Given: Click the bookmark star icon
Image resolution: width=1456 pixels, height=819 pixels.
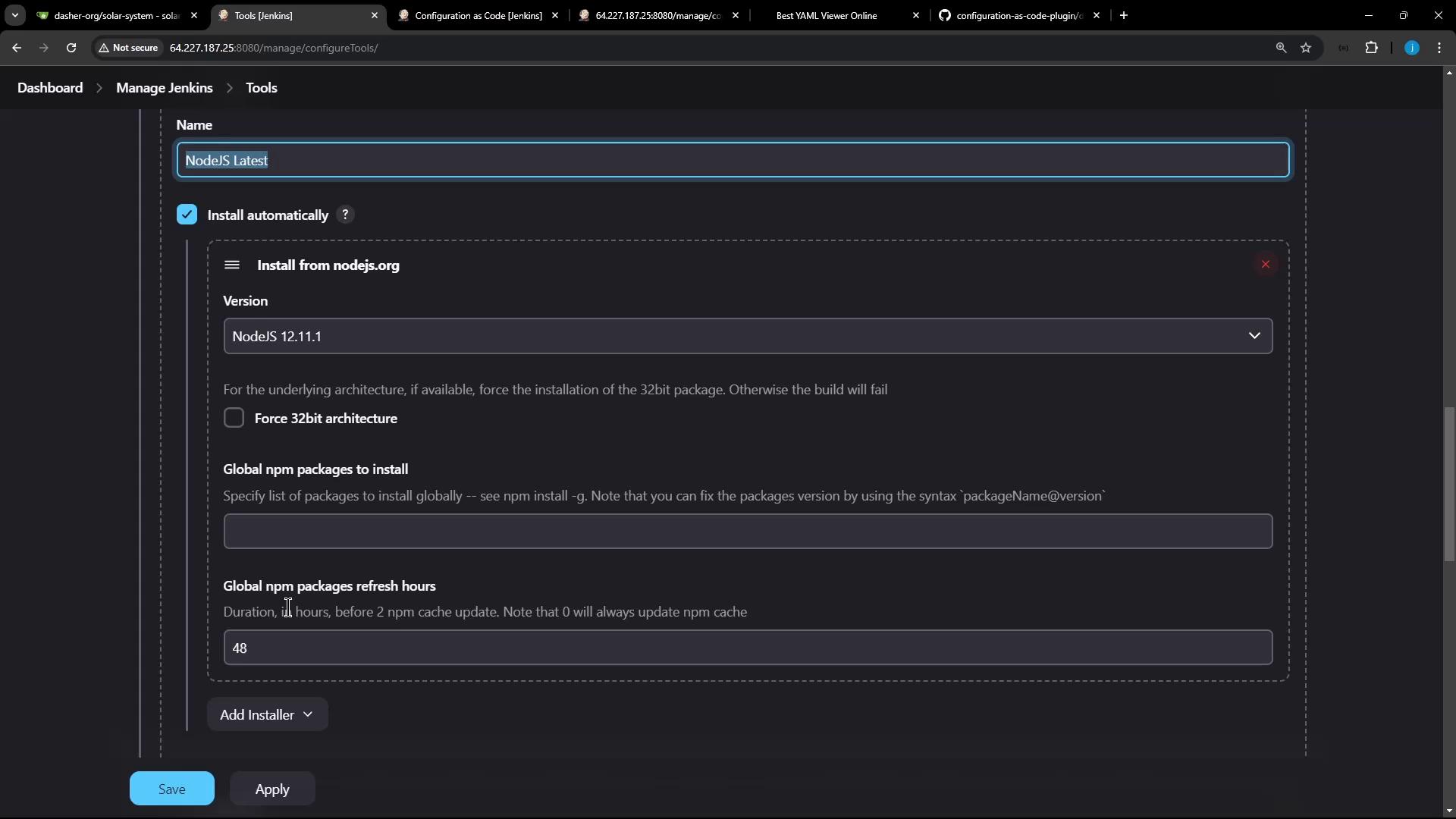Looking at the screenshot, I should click(1306, 48).
